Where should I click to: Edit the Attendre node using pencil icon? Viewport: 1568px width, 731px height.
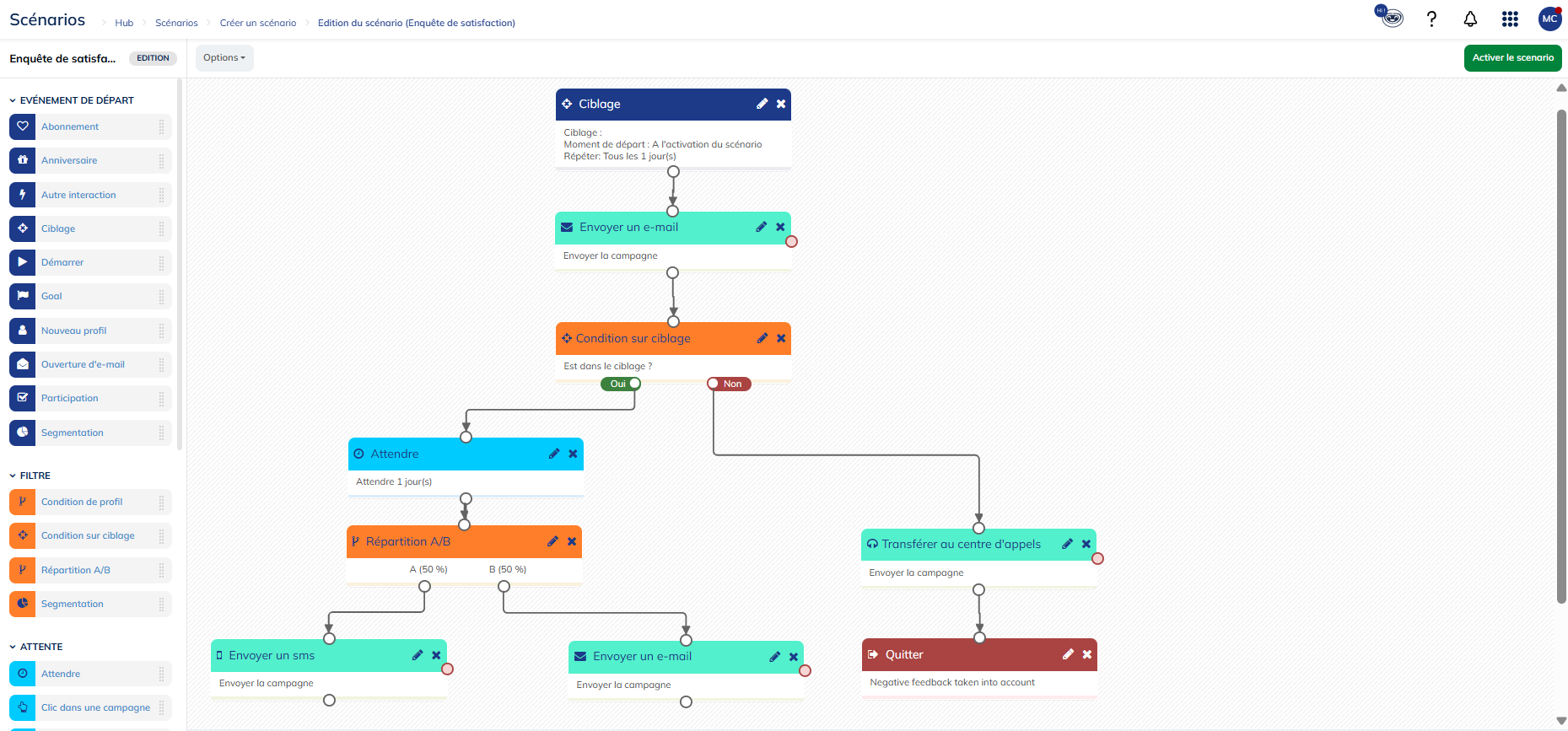[x=554, y=454]
